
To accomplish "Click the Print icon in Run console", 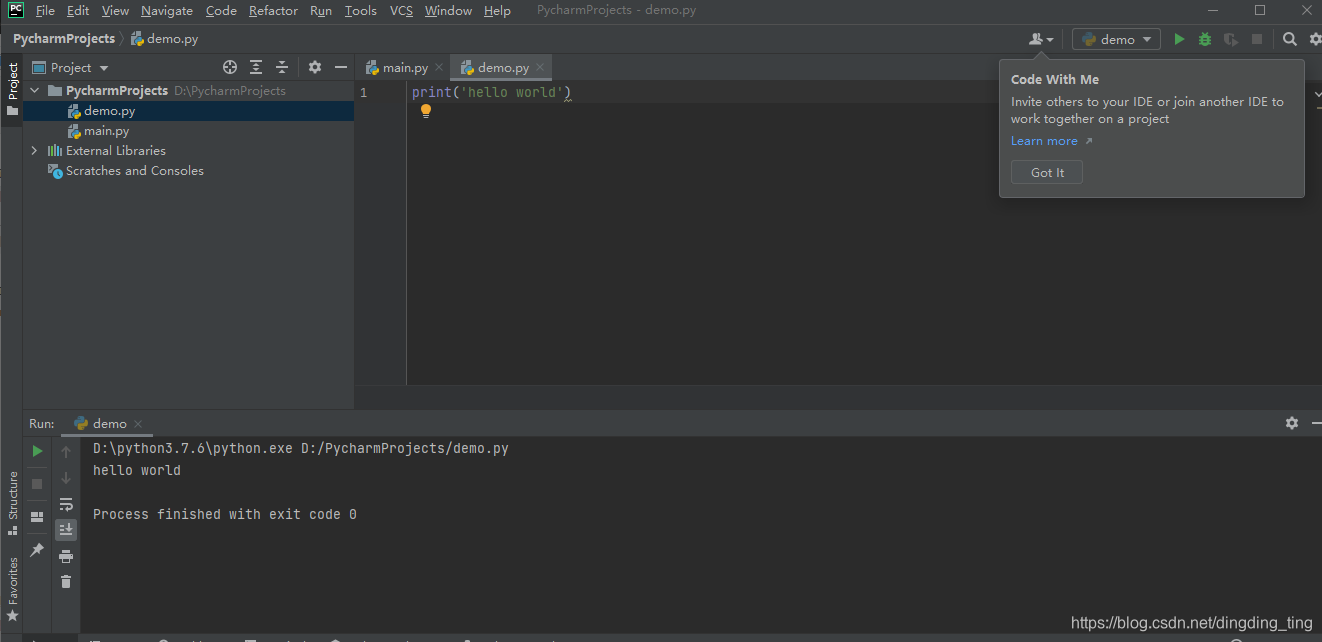I will [x=66, y=556].
